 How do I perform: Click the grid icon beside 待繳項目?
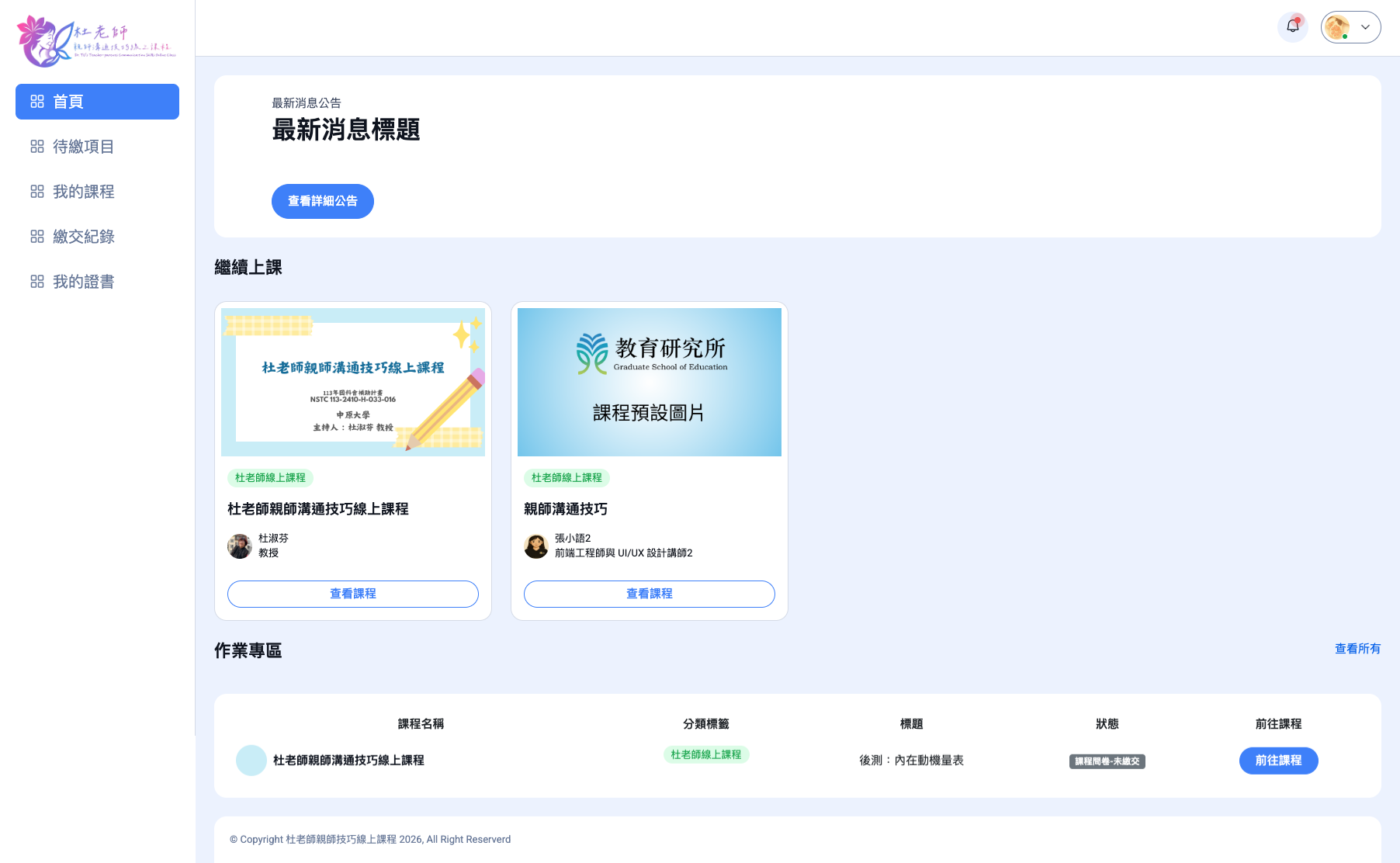click(37, 147)
